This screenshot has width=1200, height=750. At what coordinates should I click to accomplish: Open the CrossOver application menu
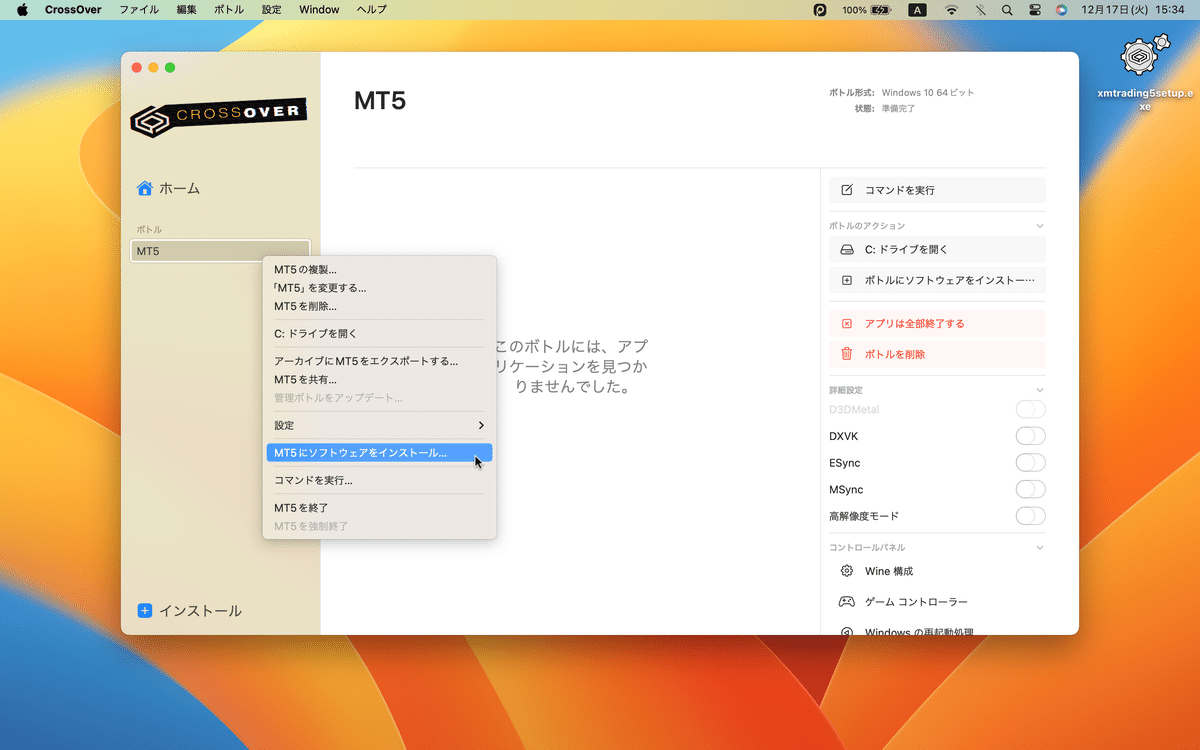click(72, 10)
